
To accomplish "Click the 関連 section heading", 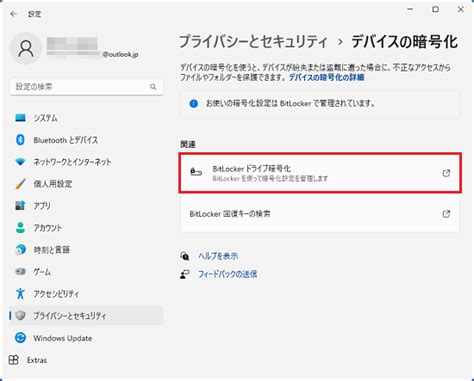I will pos(188,144).
